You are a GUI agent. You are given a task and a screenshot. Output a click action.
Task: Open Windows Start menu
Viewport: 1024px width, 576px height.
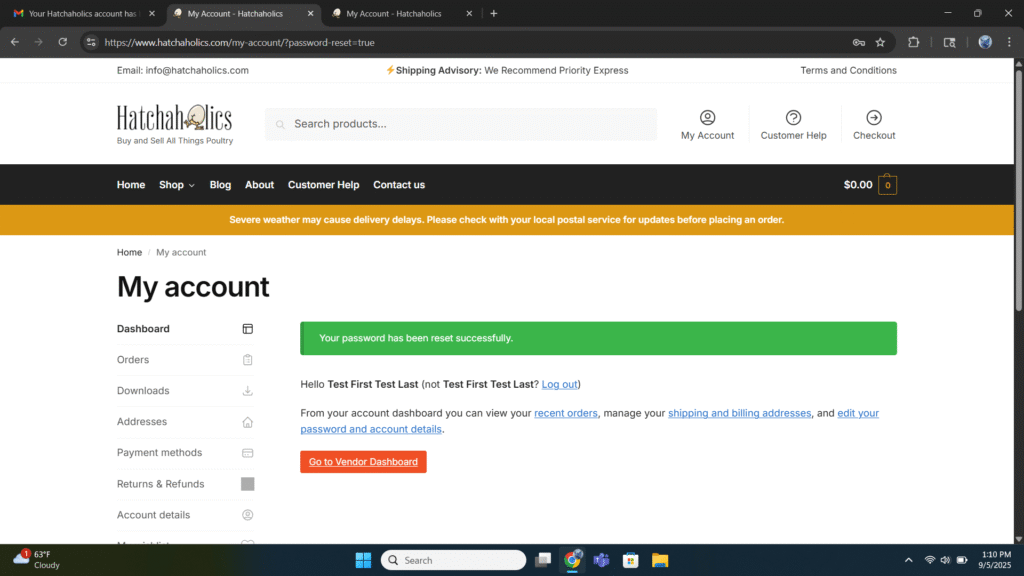pyautogui.click(x=363, y=560)
